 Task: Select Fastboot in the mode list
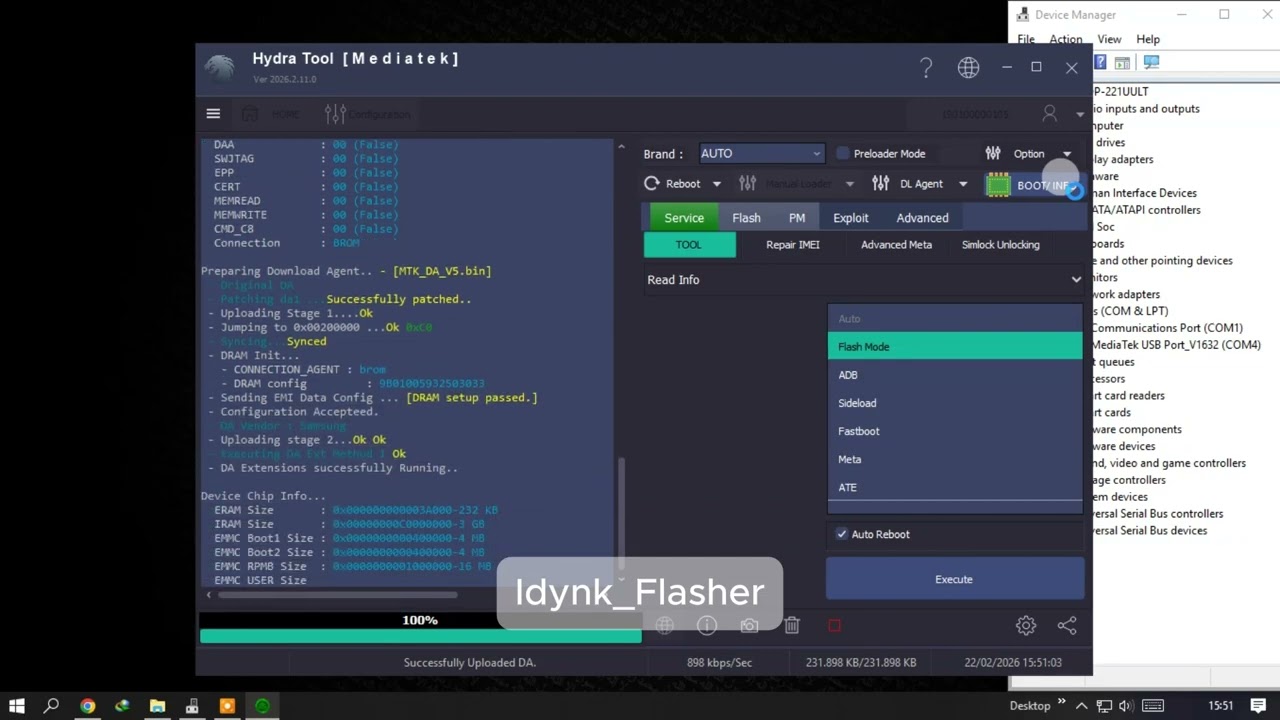point(955,431)
